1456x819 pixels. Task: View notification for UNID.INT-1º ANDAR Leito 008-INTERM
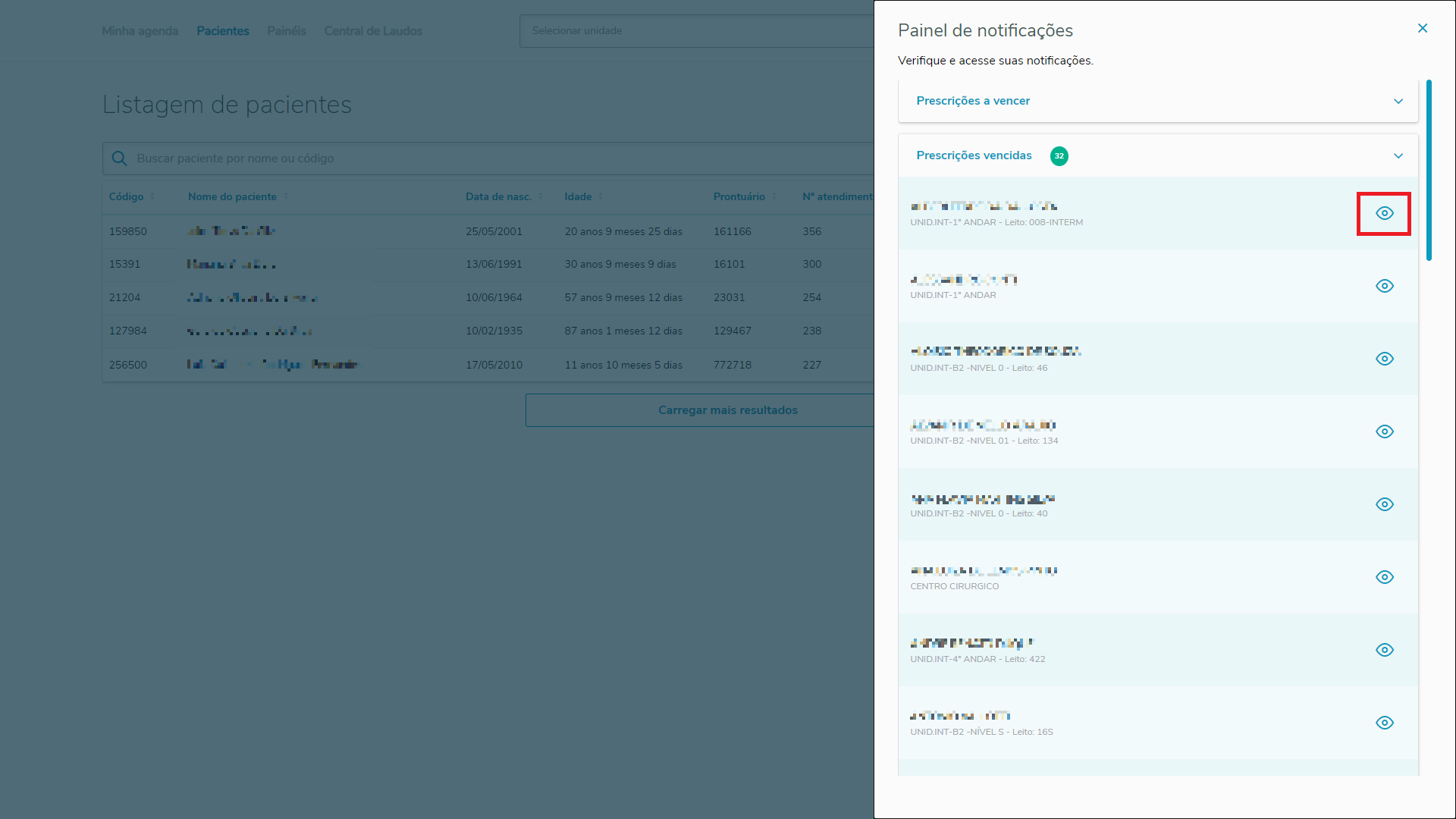[x=1384, y=213]
